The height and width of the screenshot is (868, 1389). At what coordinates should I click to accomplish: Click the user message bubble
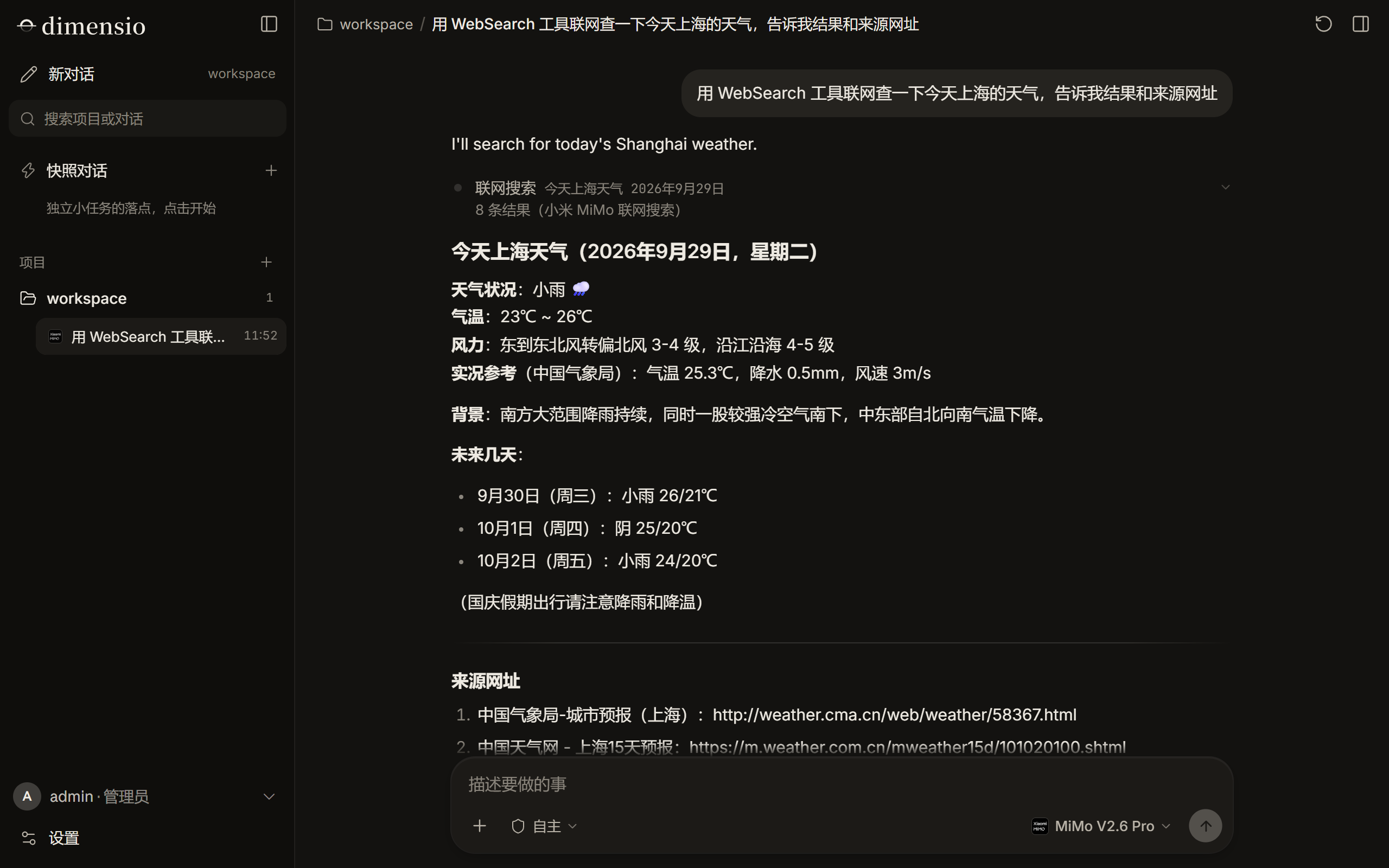pyautogui.click(x=956, y=93)
